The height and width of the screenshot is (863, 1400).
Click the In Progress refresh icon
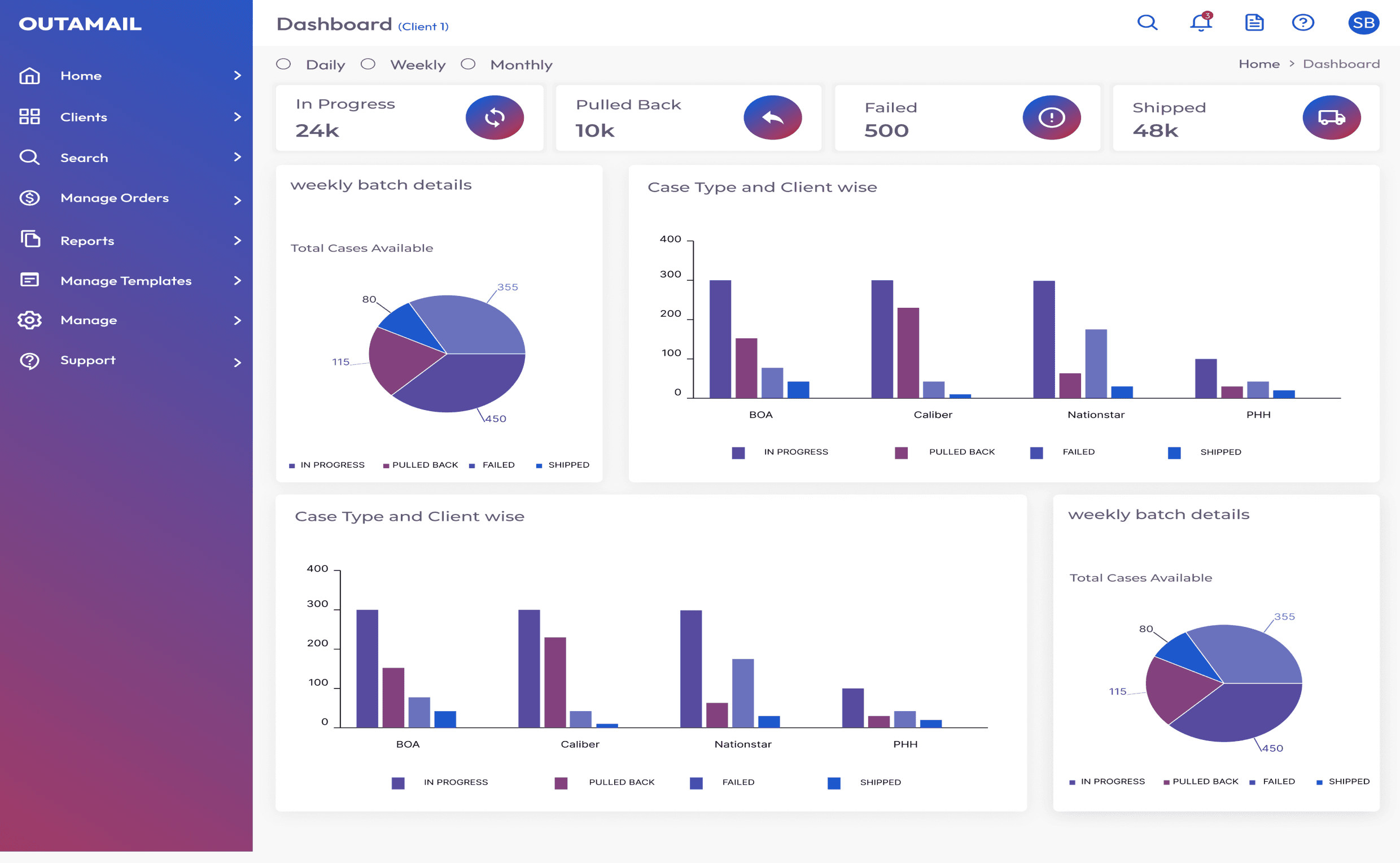coord(495,117)
